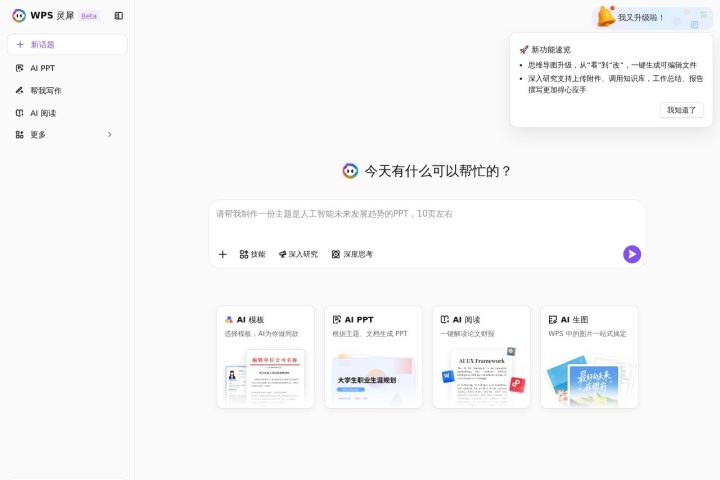720x480 pixels.
Task: Click the mascot icon beside 今天有什么可以帮忙的
Action: (350, 171)
